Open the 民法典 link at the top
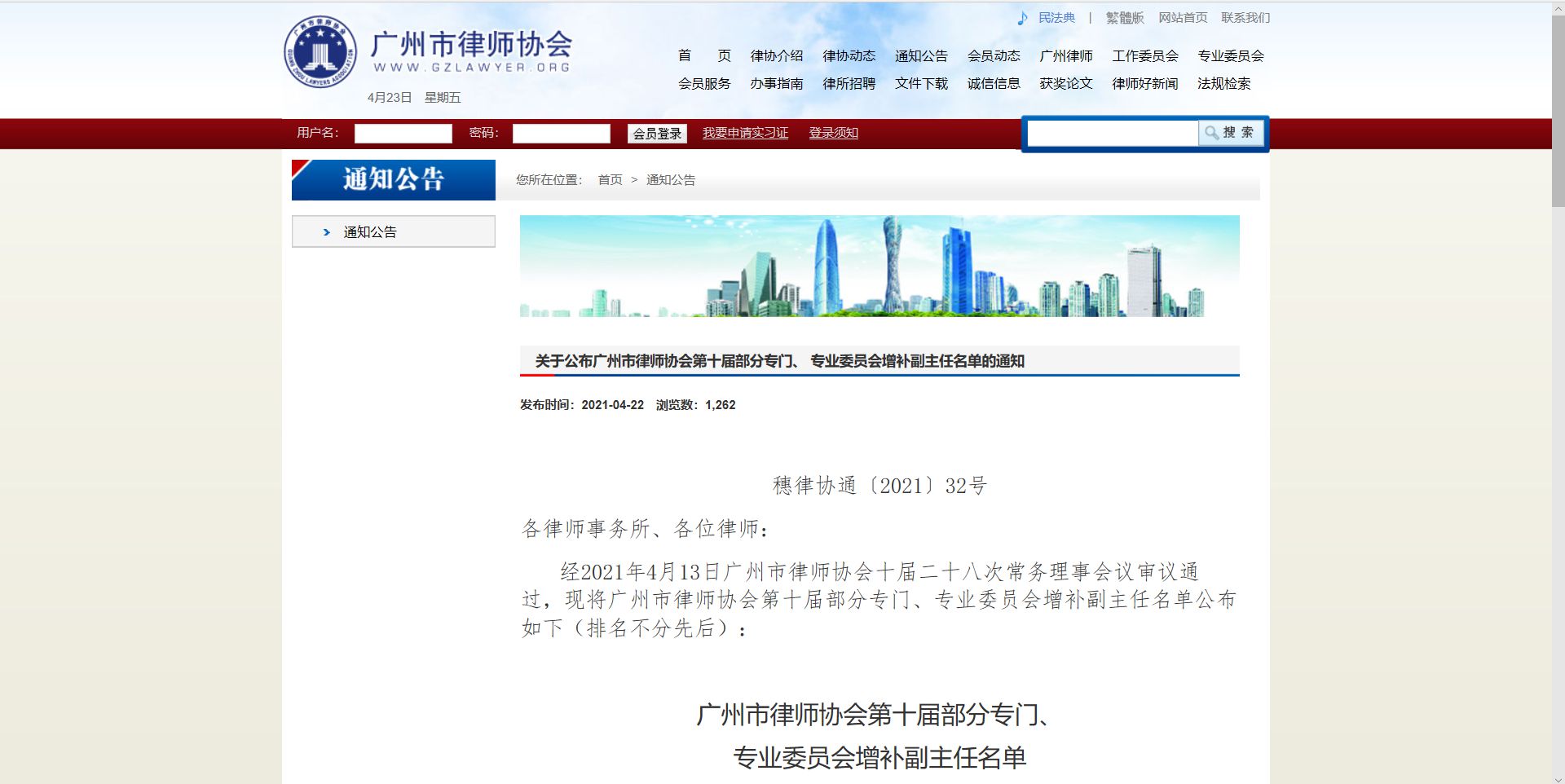This screenshot has height=784, width=1565. click(1056, 18)
